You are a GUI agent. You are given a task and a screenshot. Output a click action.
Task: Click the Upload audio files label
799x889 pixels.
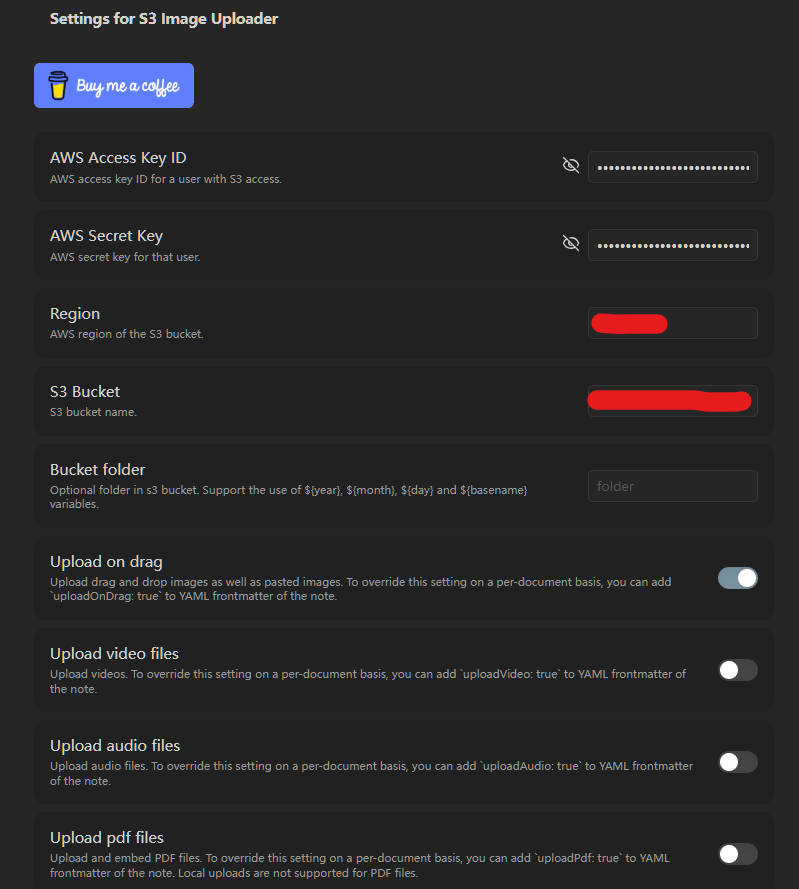click(x=115, y=746)
